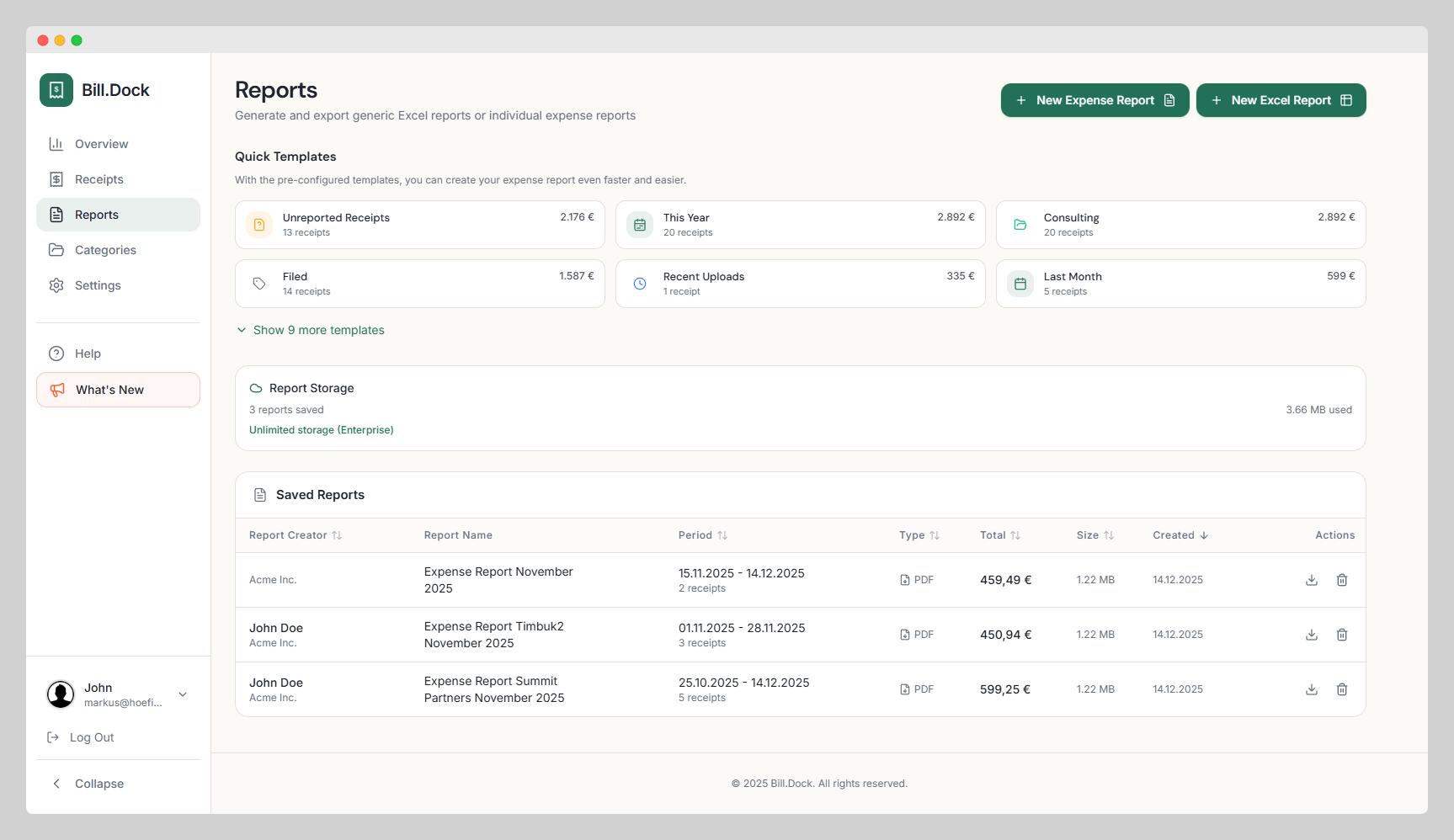Delete the Expense Report November 2025 entry
This screenshot has width=1454, height=840.
point(1342,580)
